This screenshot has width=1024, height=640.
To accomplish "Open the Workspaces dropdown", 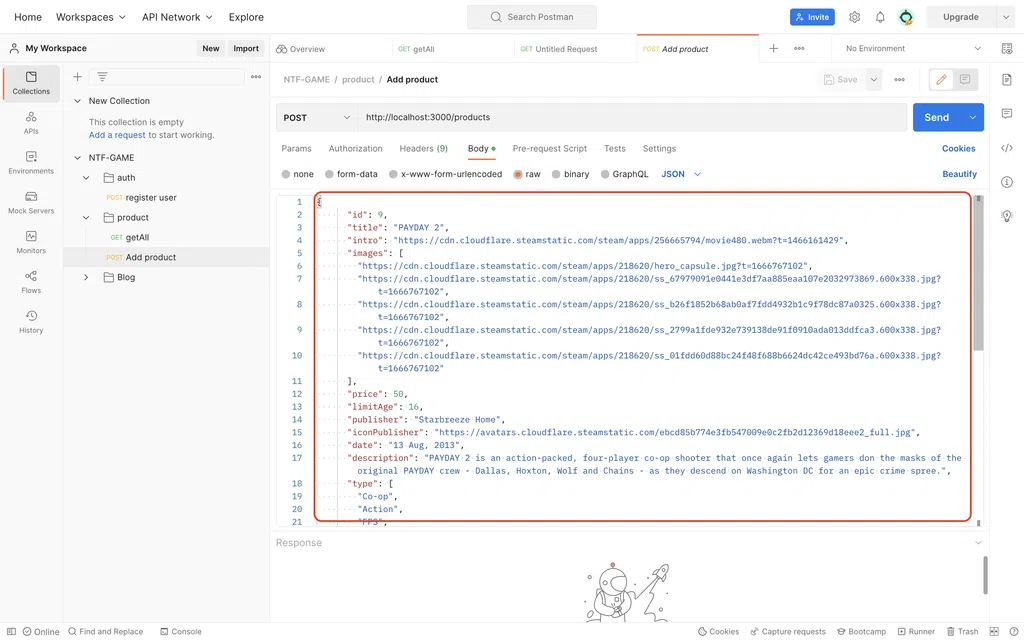I will tap(91, 17).
